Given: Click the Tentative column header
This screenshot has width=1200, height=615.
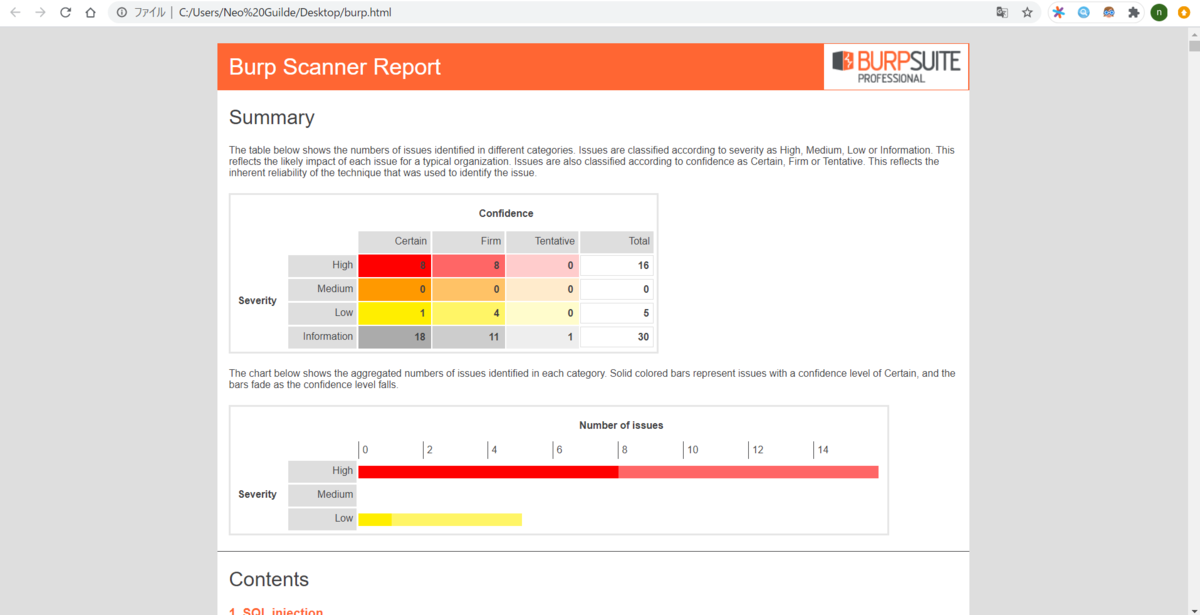Looking at the screenshot, I should 543,241.
